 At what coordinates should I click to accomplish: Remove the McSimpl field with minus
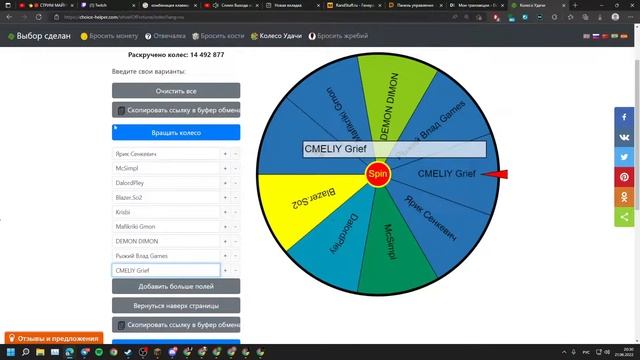point(236,168)
